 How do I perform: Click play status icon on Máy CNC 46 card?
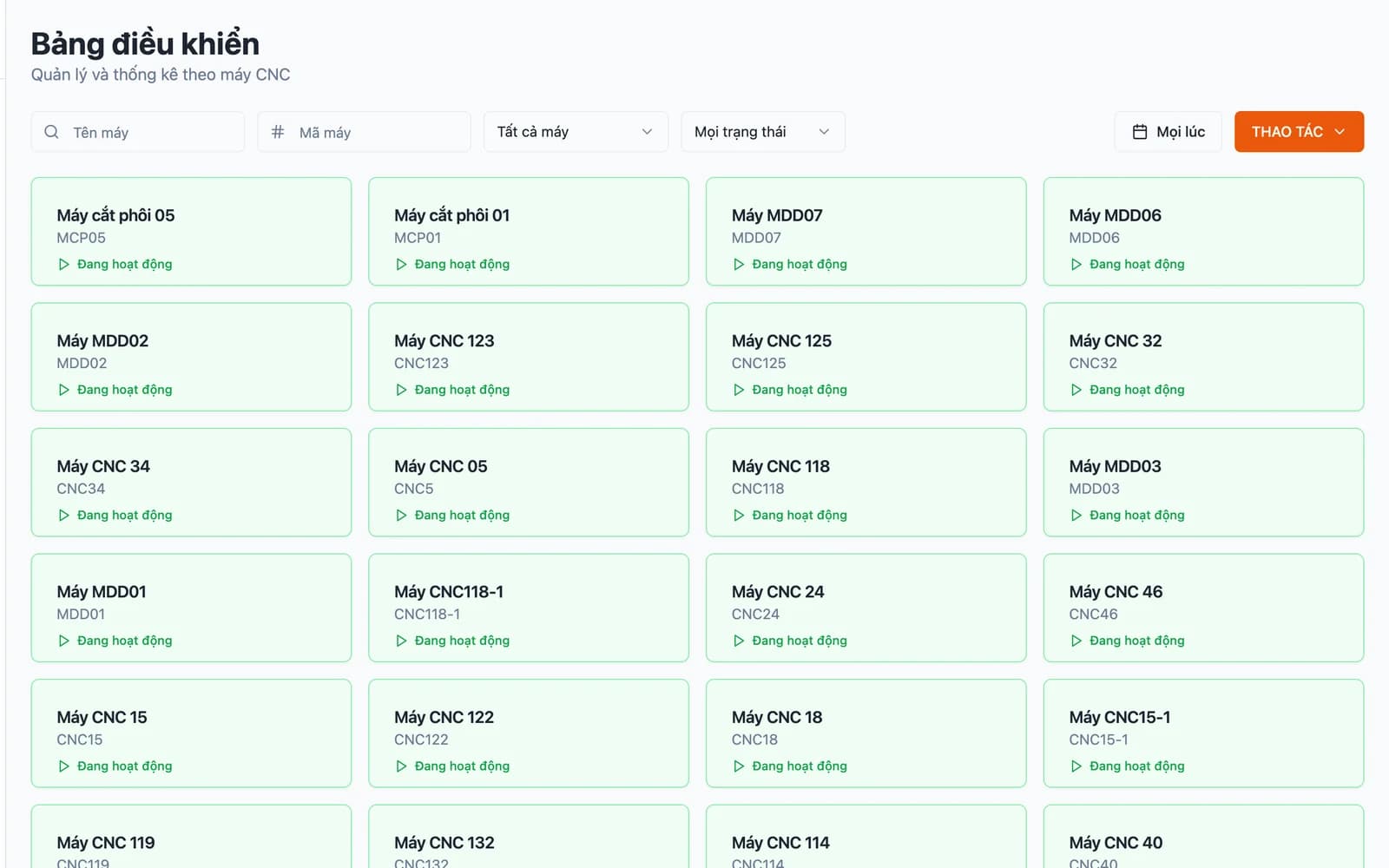tap(1076, 641)
